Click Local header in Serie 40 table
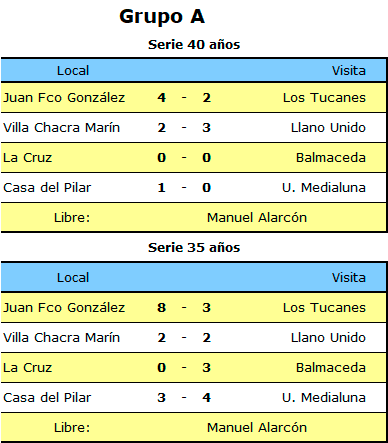Image resolution: width=388 pixels, height=443 pixels. (73, 71)
